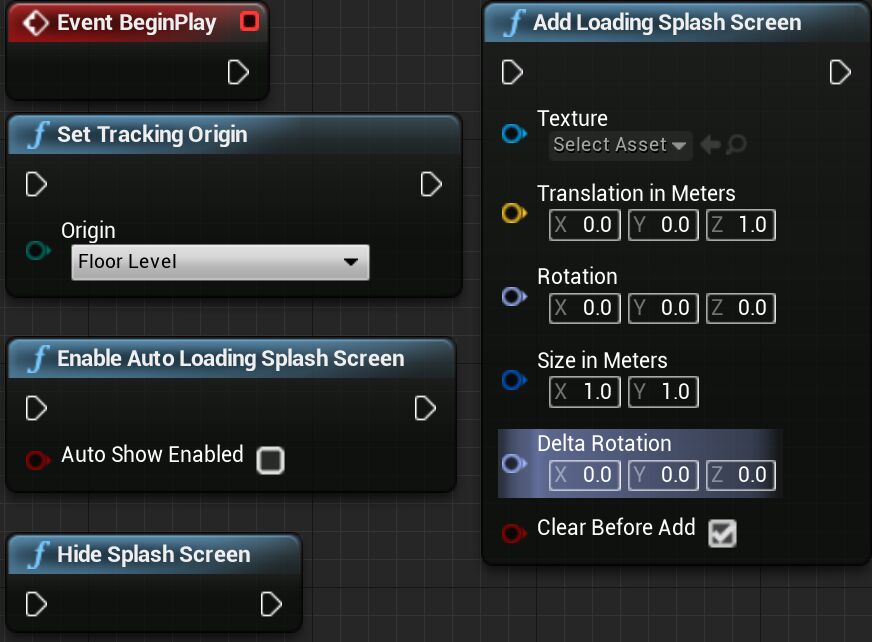Select Enable Auto Loading Splash Screen node header

(x=231, y=359)
